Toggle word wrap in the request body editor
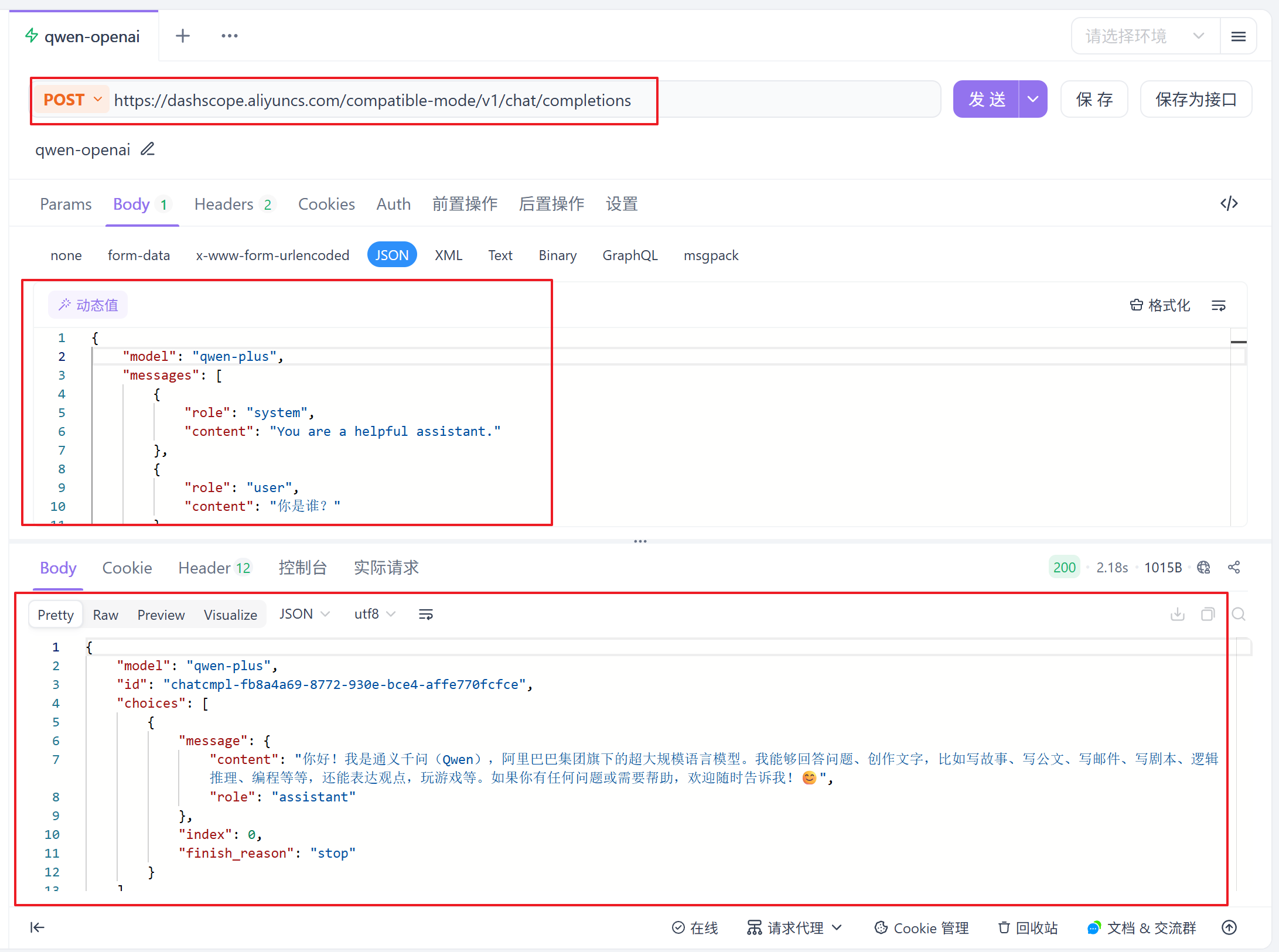 (1218, 305)
